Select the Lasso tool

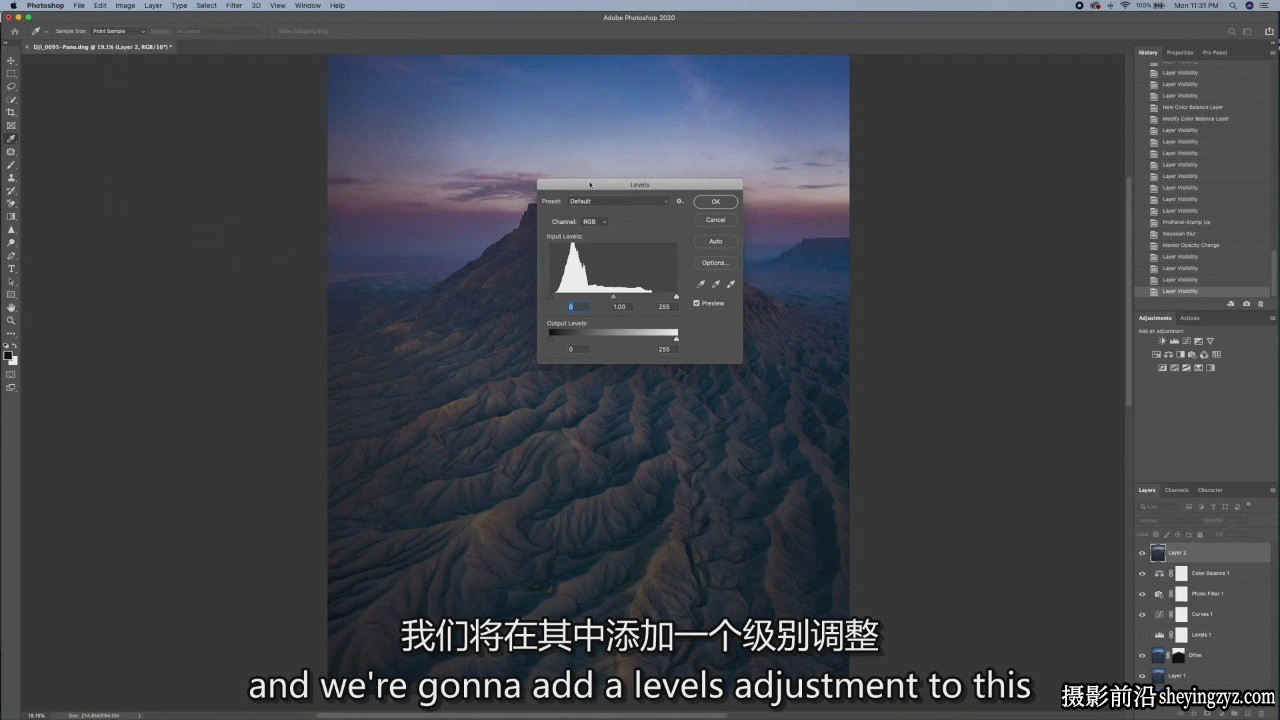11,87
